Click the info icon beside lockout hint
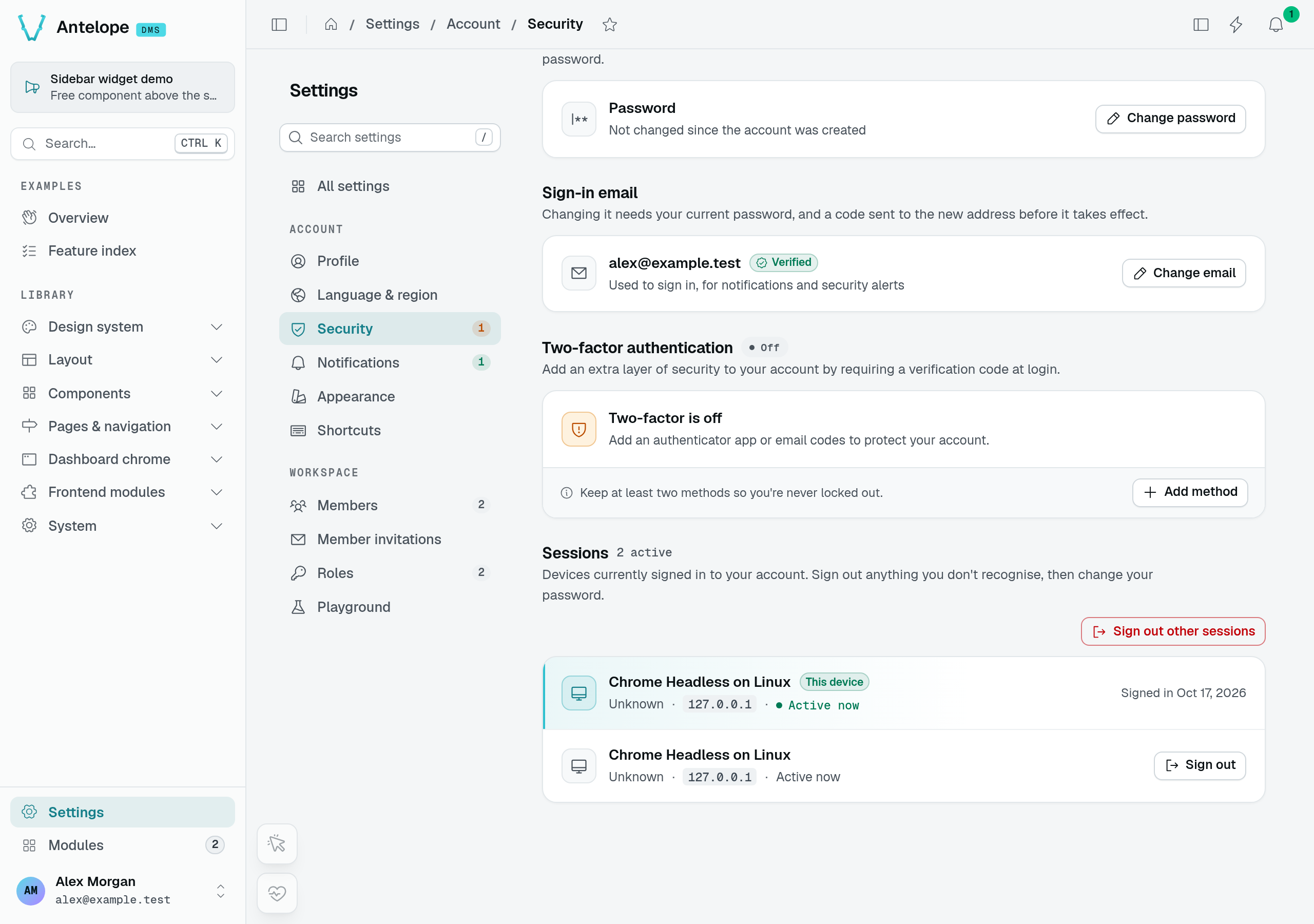 [x=566, y=493]
